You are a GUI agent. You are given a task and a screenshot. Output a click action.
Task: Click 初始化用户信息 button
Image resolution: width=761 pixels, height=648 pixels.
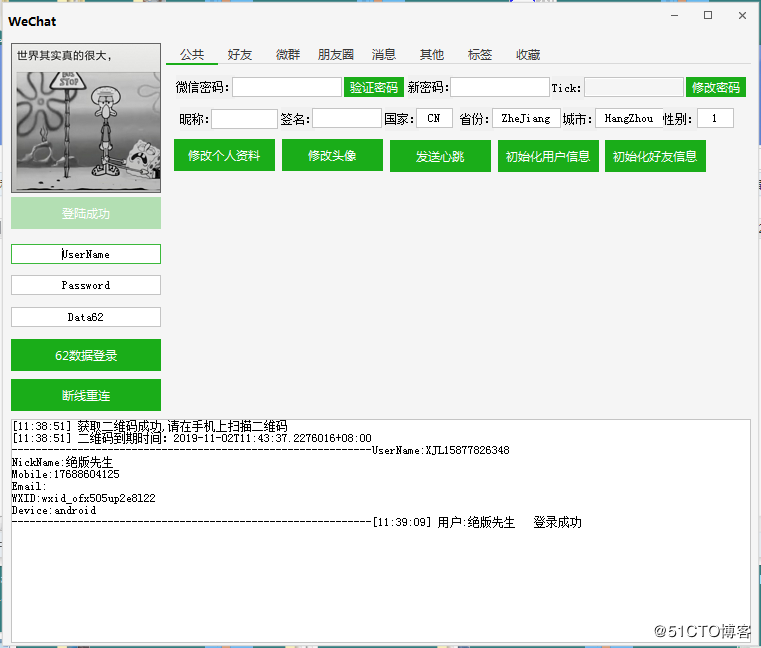click(548, 156)
